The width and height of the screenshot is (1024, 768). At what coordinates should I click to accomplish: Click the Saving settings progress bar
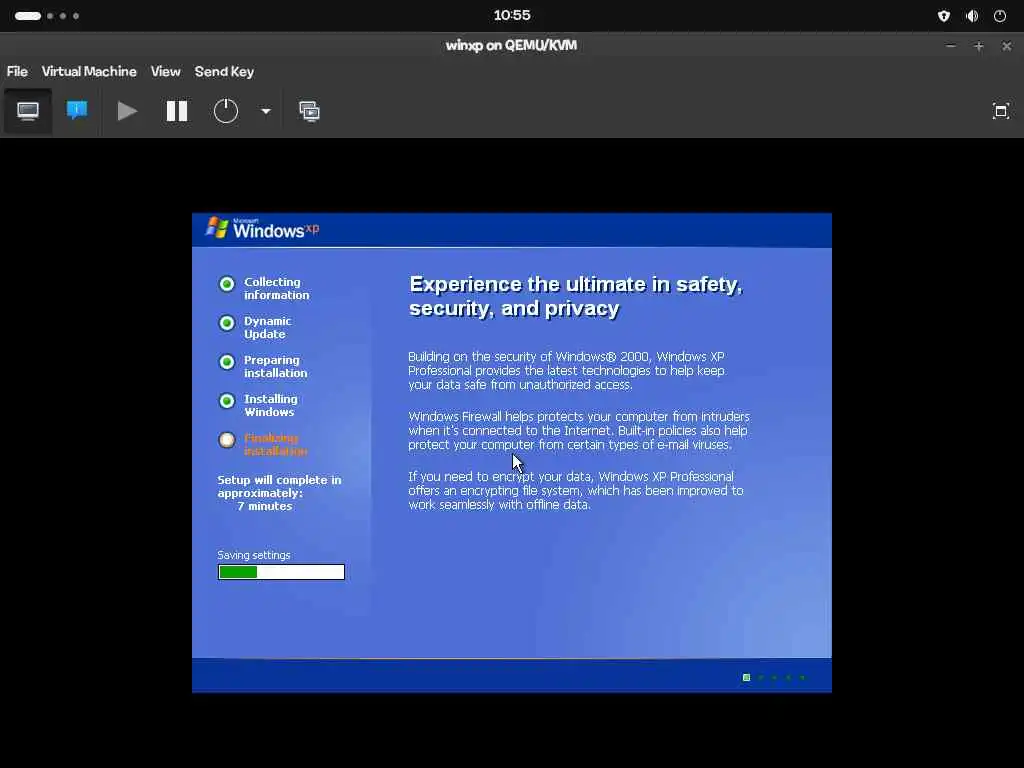click(281, 572)
